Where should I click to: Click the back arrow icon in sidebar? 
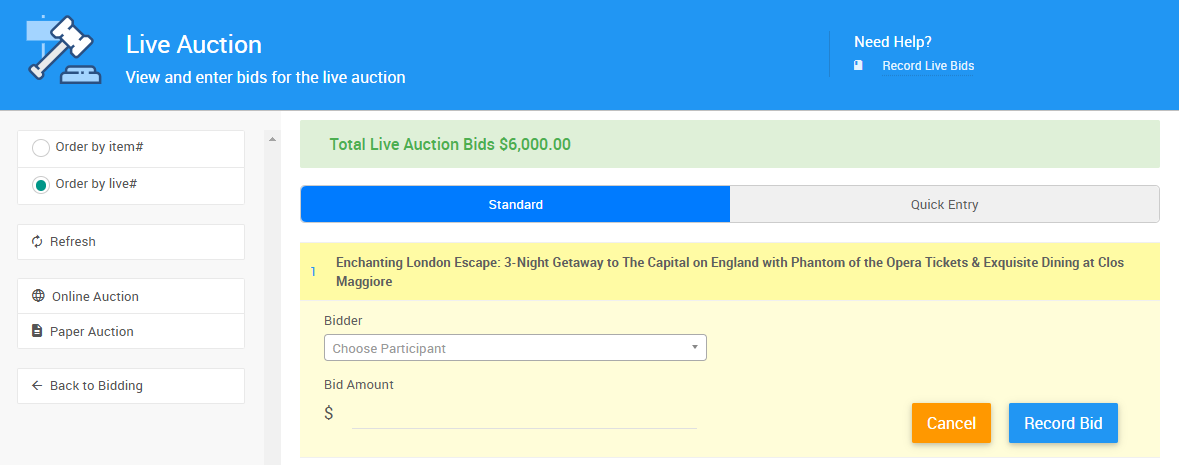(38, 386)
